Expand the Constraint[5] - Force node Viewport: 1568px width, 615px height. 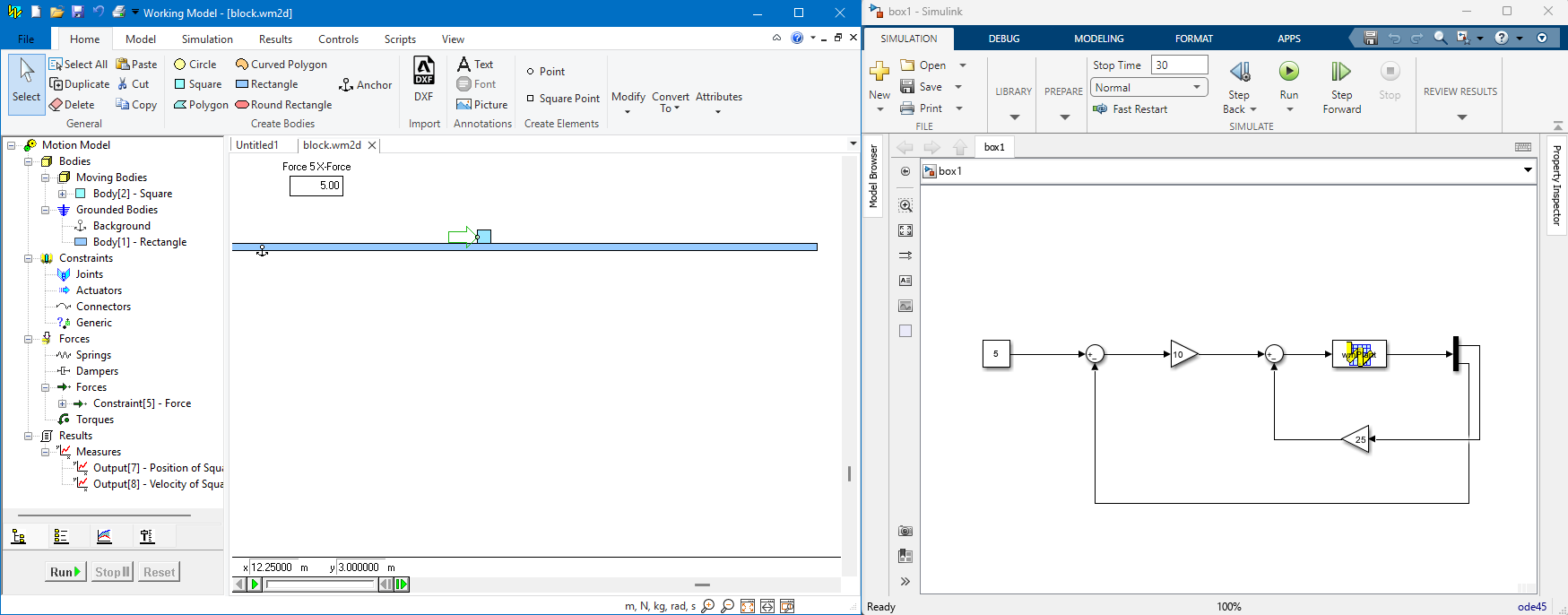click(x=63, y=403)
